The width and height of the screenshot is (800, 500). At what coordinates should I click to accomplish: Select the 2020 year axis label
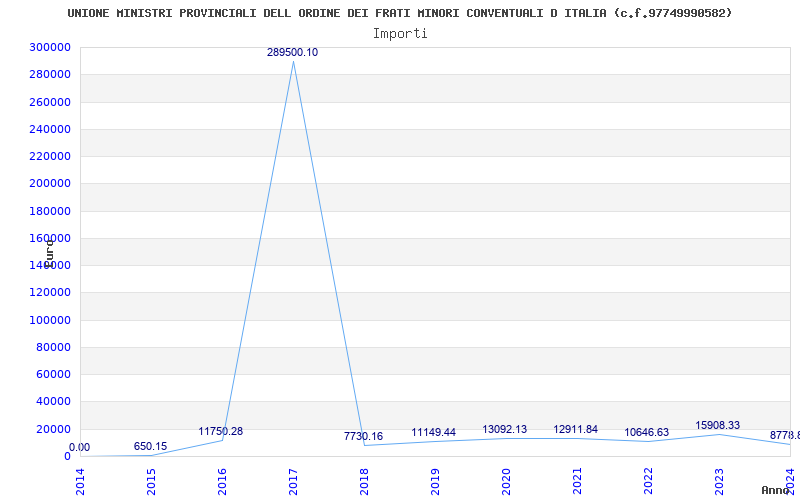(x=506, y=482)
